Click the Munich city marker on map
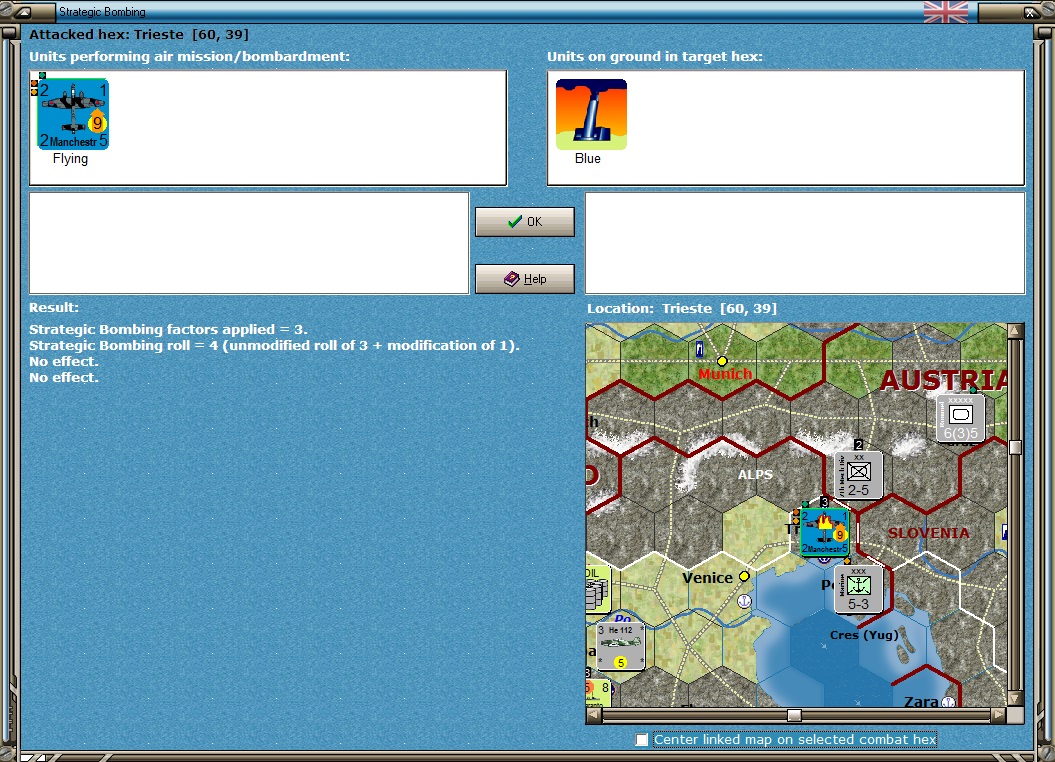1055x762 pixels. pyautogui.click(x=722, y=361)
